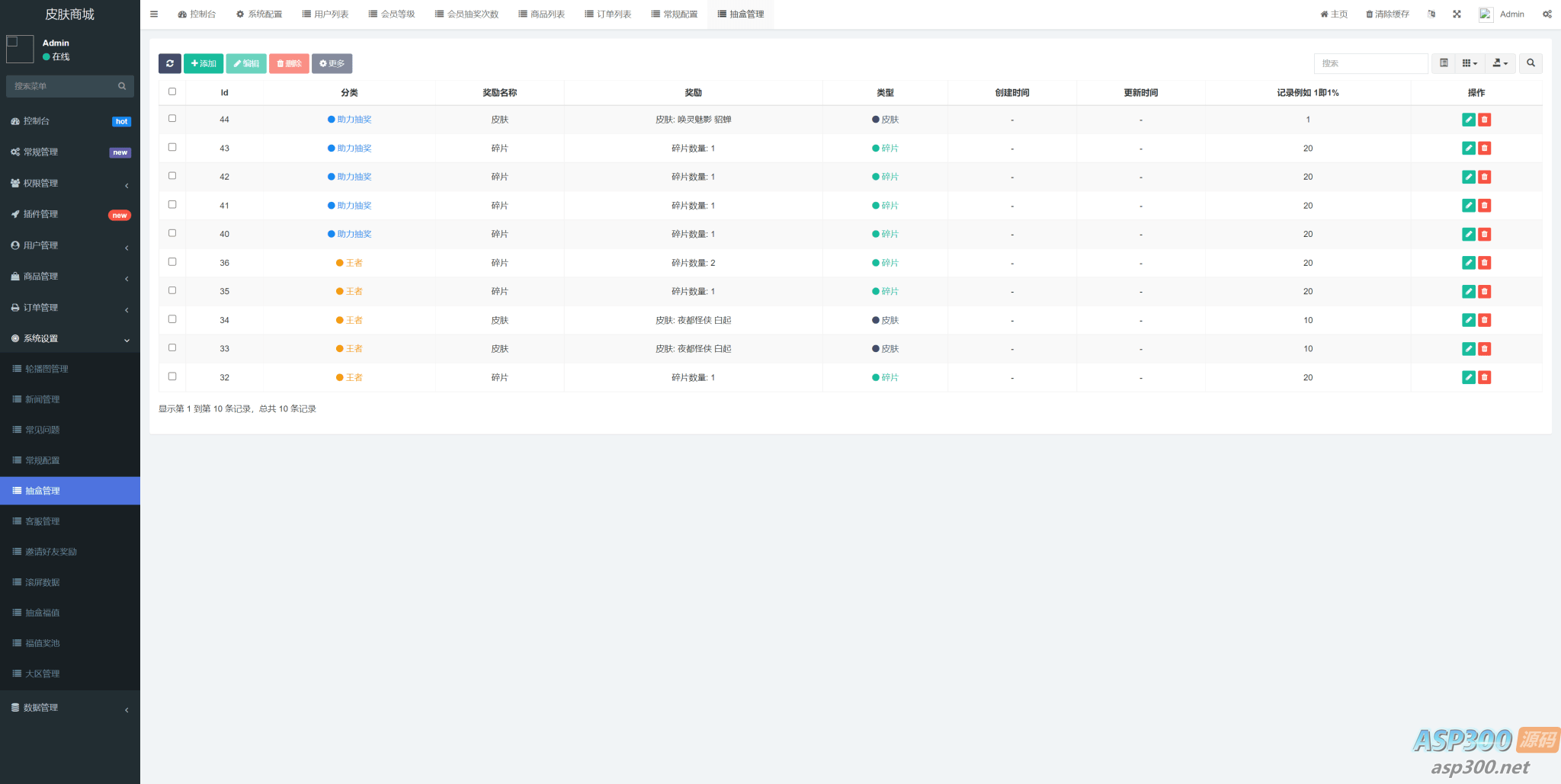Click the green 添加 button

pos(204,63)
